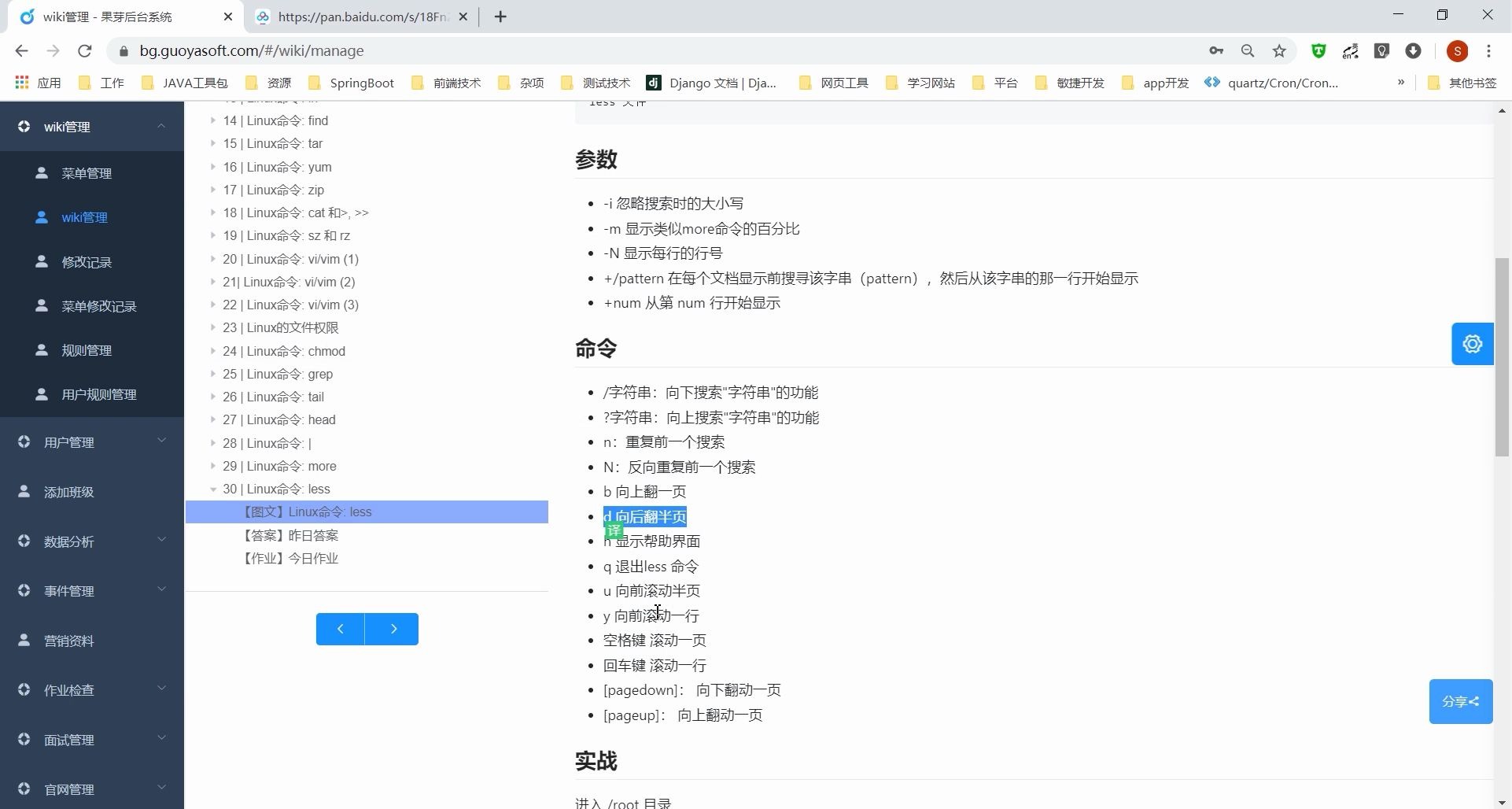Open the profile avatar S
1512x809 pixels.
1458,50
